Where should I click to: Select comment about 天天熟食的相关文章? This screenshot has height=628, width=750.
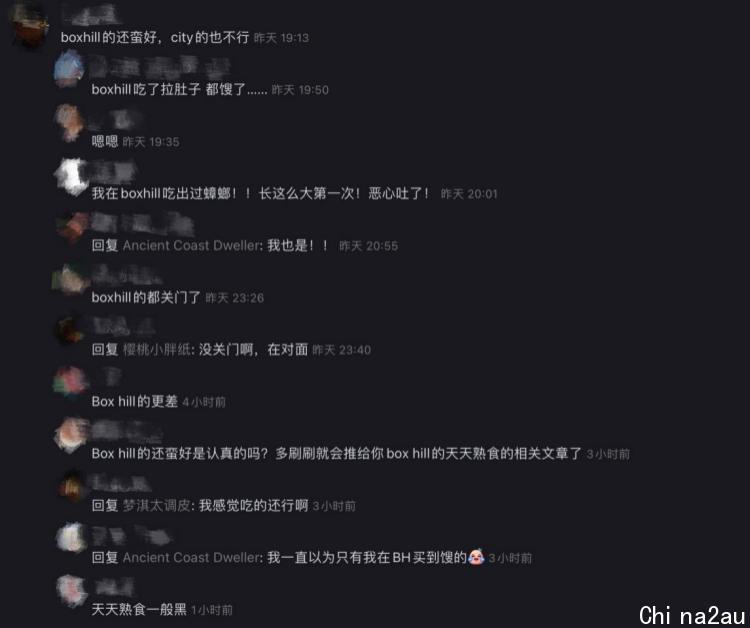point(337,453)
